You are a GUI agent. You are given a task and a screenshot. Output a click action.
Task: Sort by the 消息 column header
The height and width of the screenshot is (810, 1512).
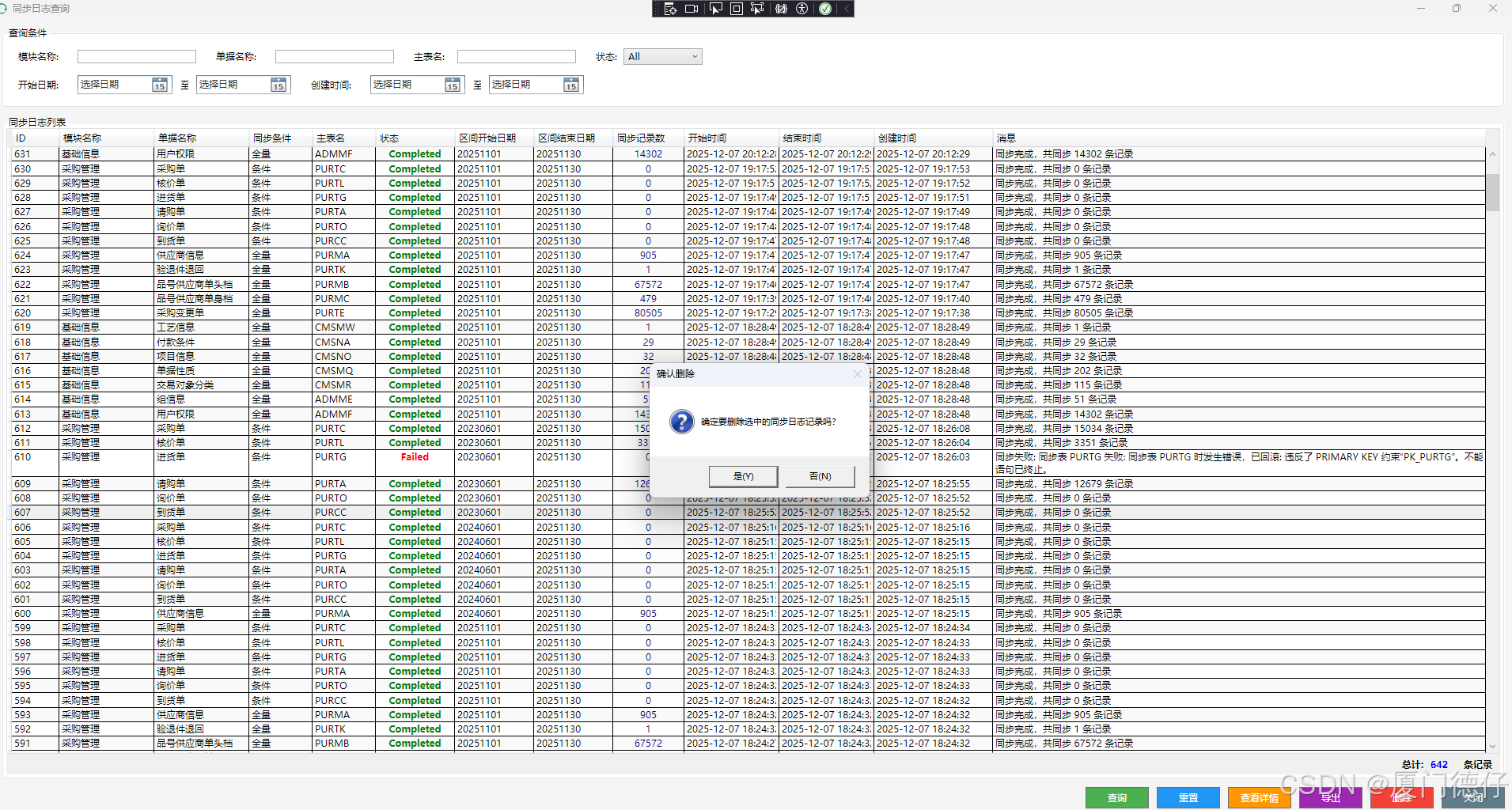pos(1238,138)
